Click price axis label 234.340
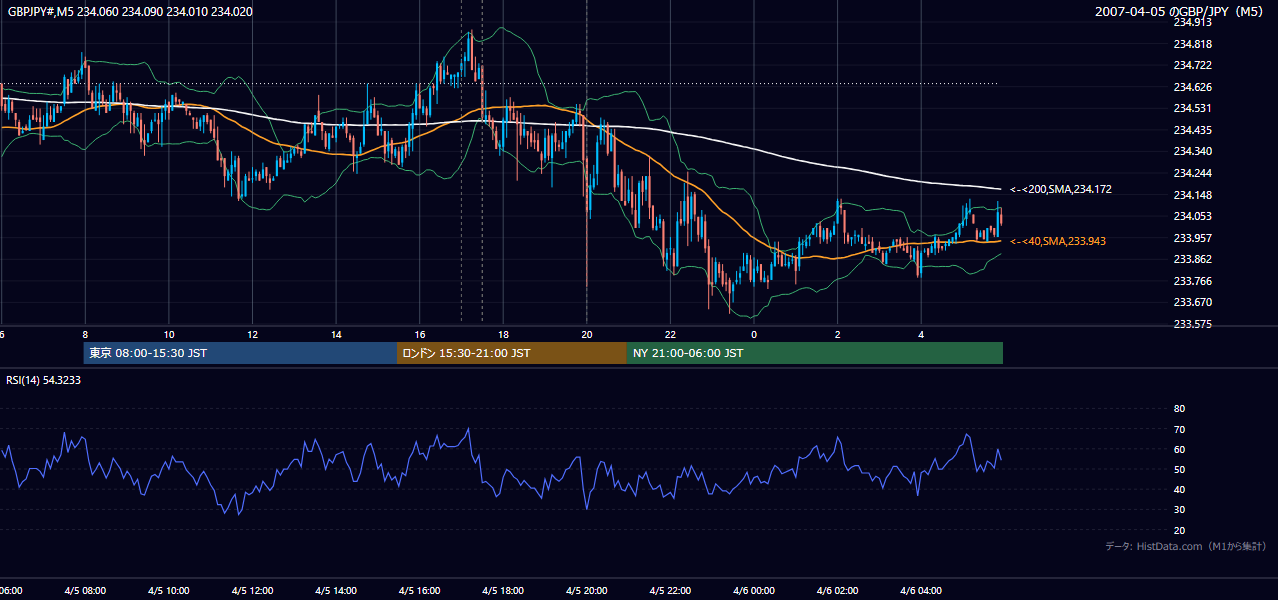The image size is (1278, 600). click(1193, 151)
